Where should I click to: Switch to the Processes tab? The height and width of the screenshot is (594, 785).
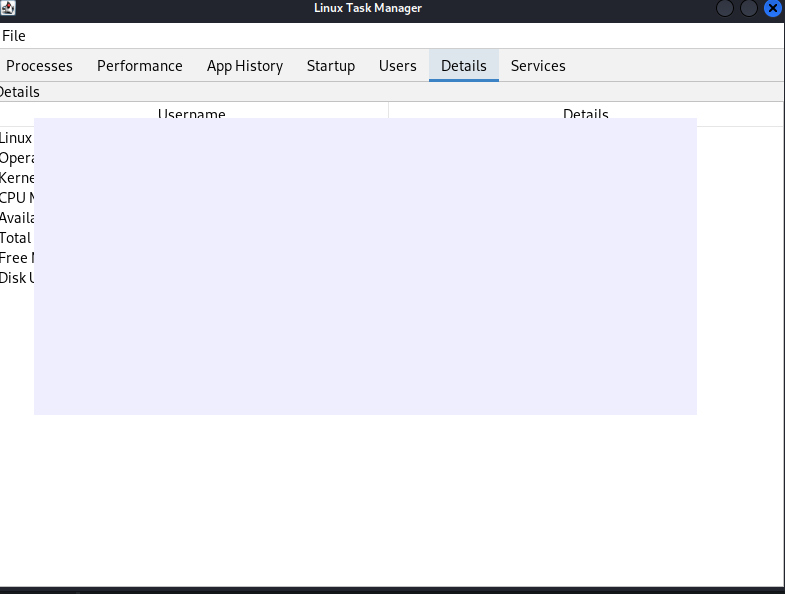coord(40,66)
